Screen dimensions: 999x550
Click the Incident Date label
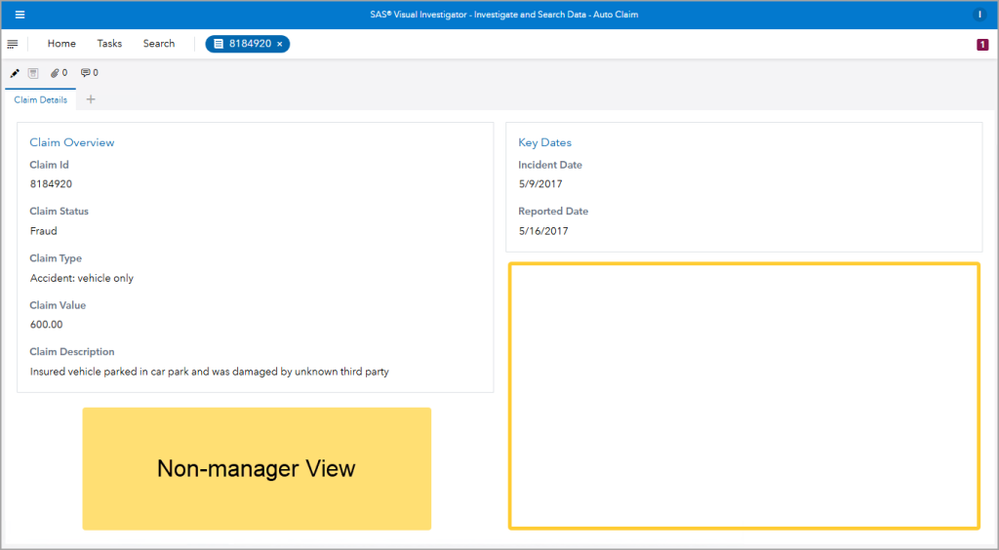[x=550, y=164]
